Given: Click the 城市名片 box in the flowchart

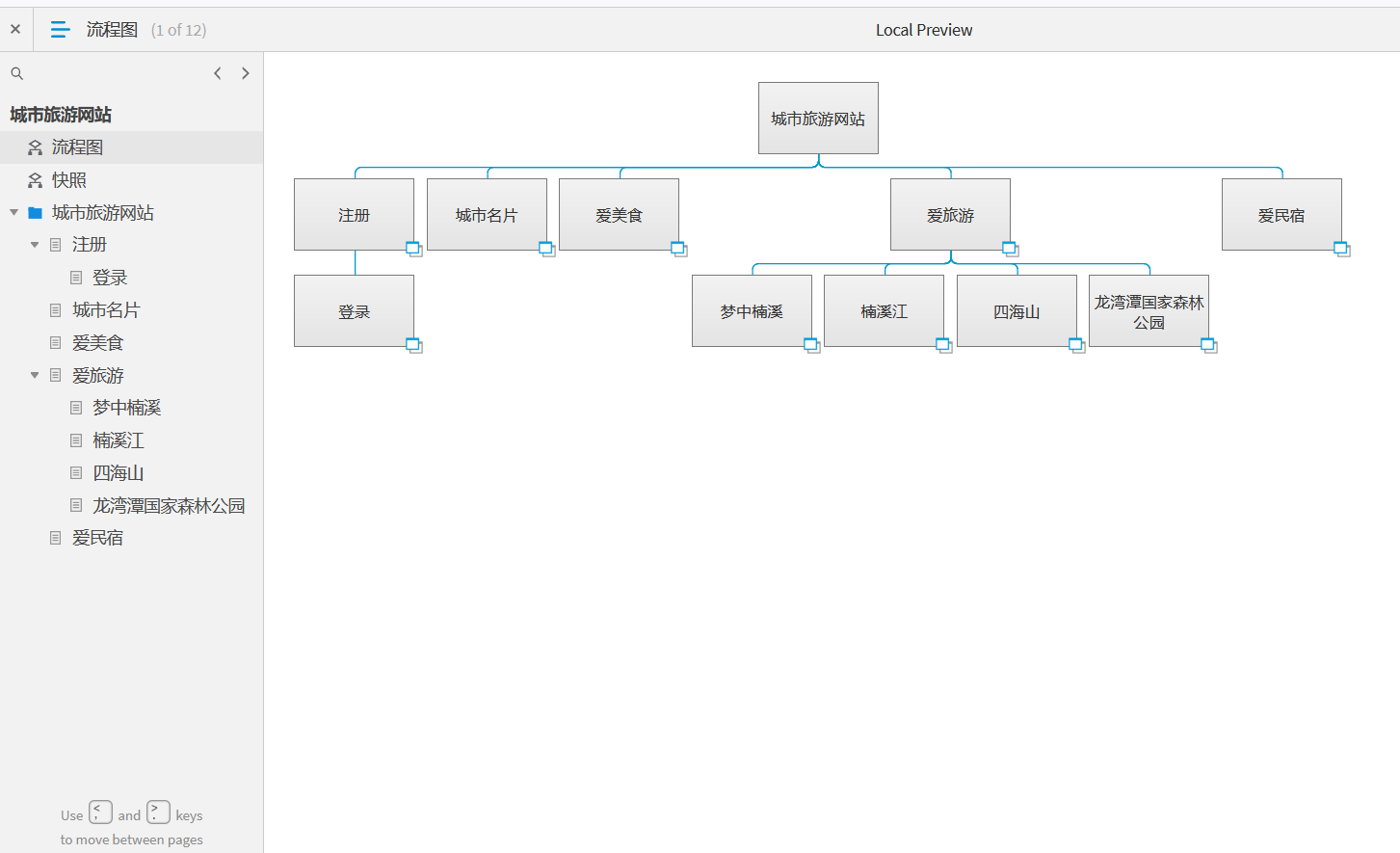Looking at the screenshot, I should [x=487, y=214].
